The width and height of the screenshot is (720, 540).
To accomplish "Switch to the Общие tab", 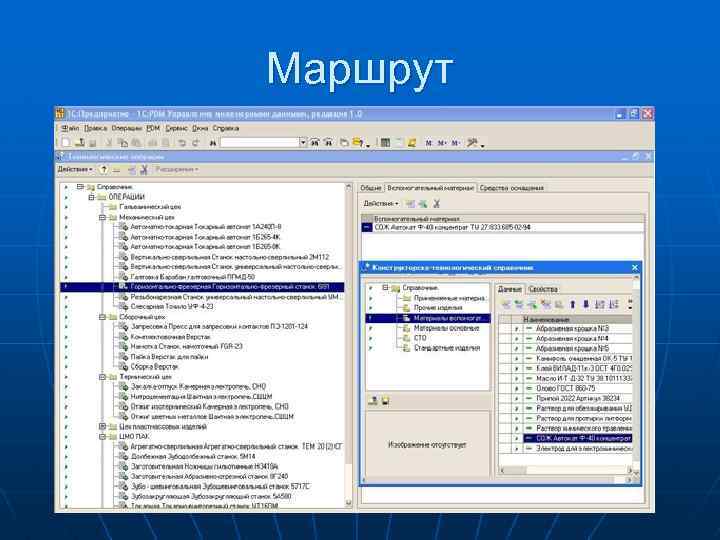I will click(371, 188).
